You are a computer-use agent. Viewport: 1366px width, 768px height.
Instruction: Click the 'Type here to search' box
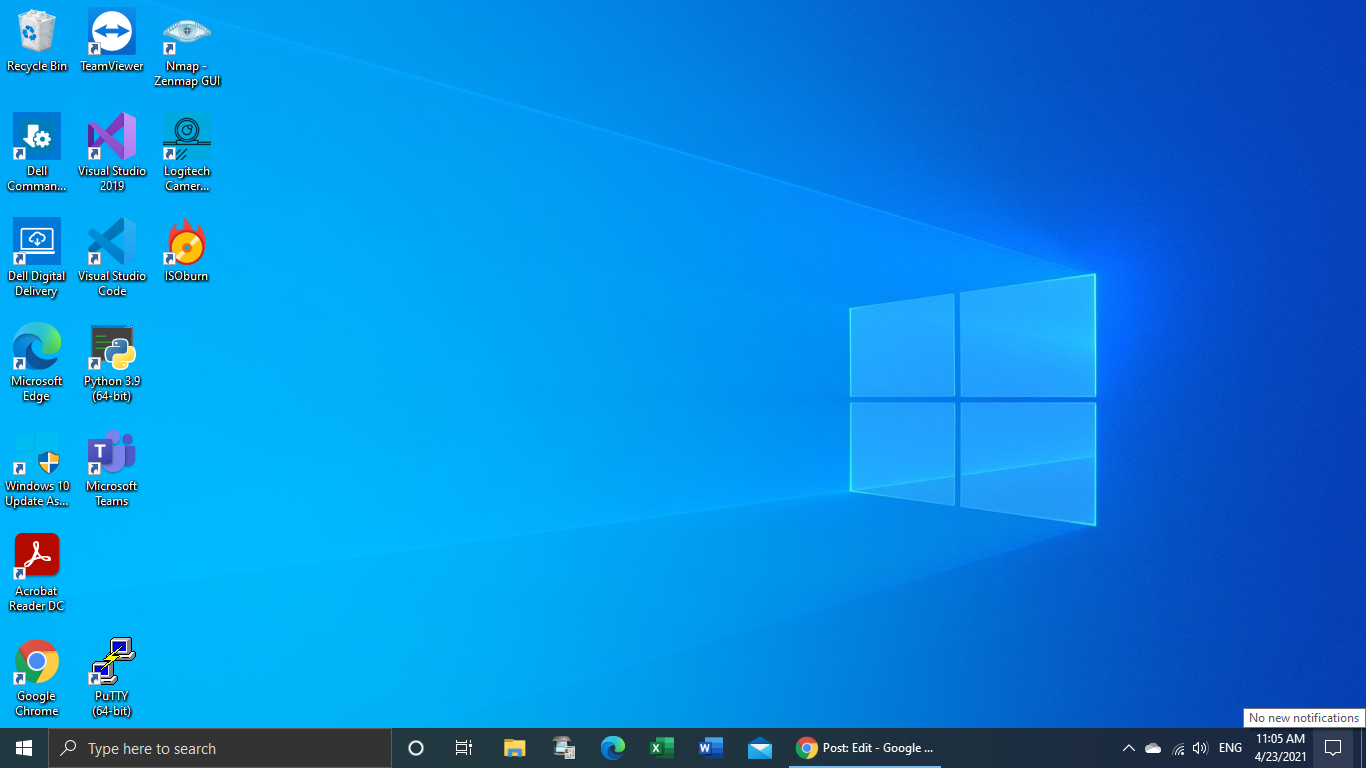(220, 748)
